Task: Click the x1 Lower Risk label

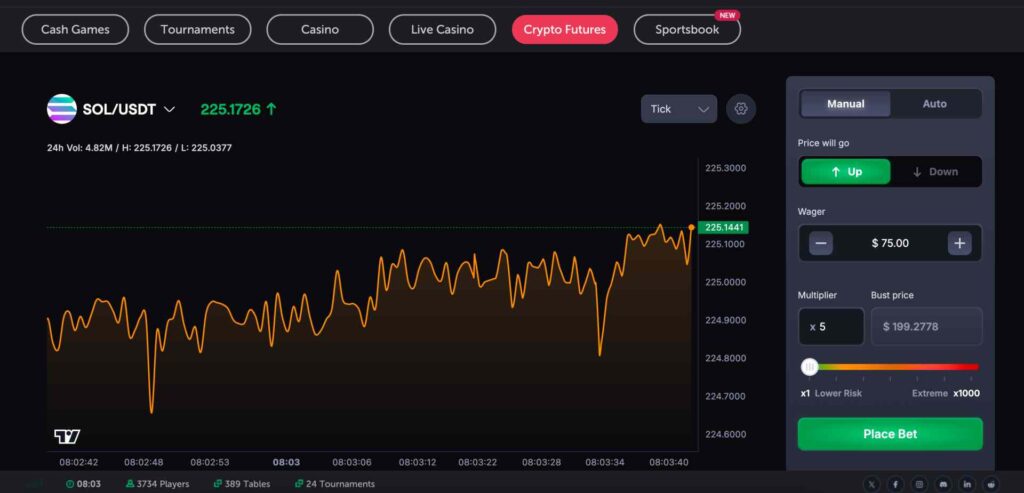Action: click(831, 393)
